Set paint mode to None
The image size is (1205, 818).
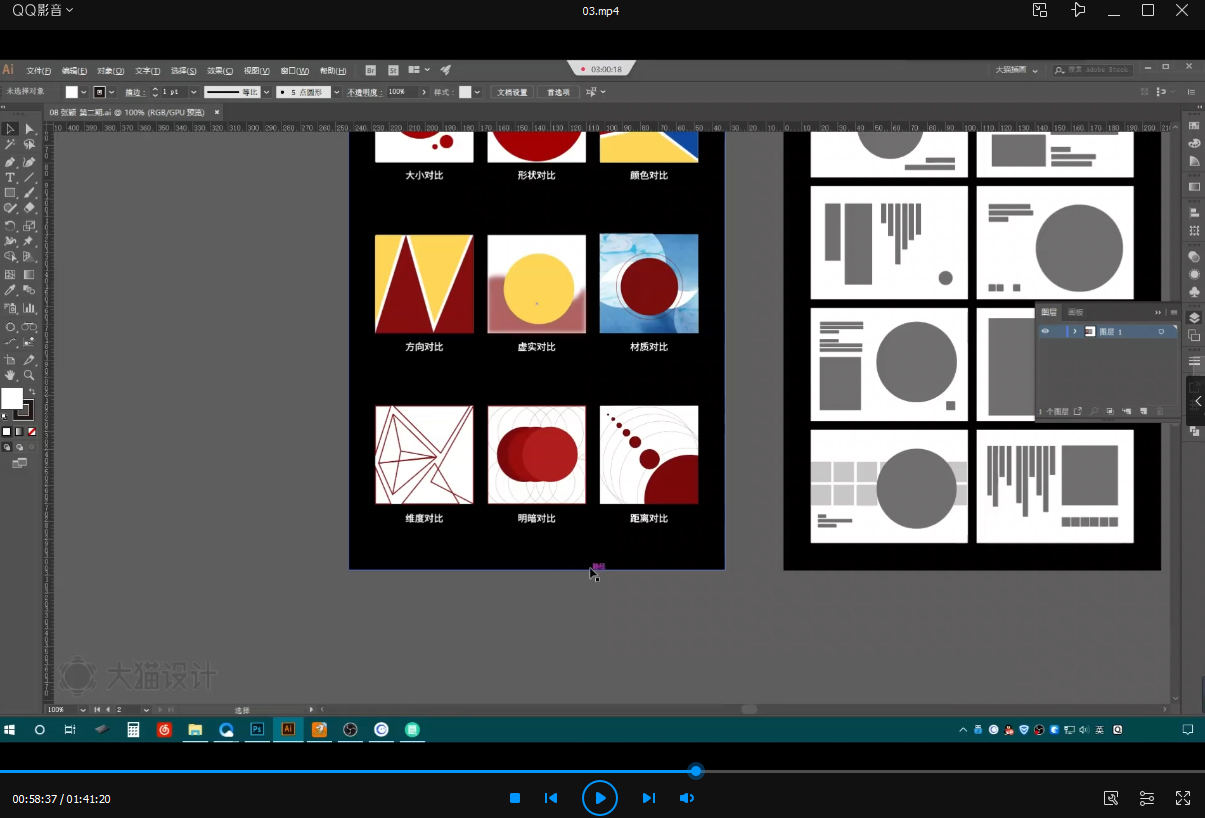pos(32,432)
